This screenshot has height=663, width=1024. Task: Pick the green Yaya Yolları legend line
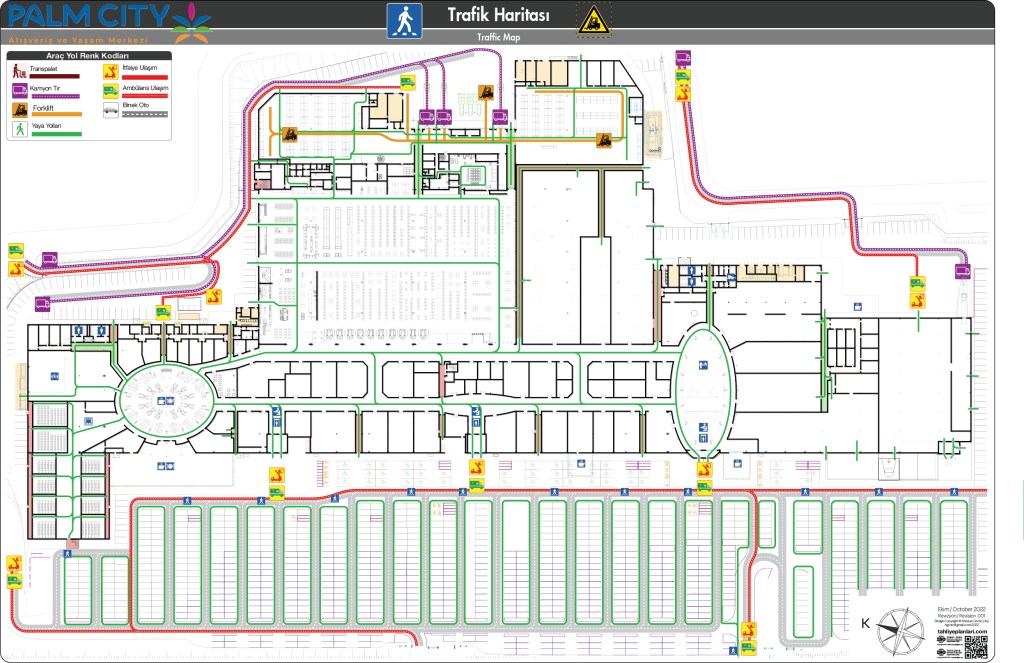(x=56, y=133)
